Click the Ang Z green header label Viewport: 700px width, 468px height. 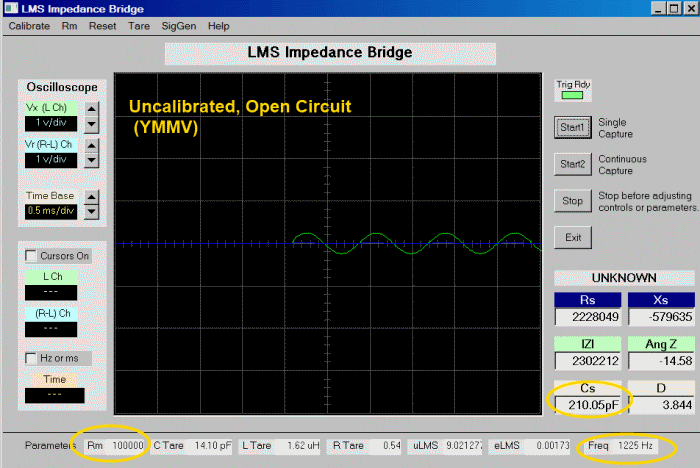coord(661,344)
